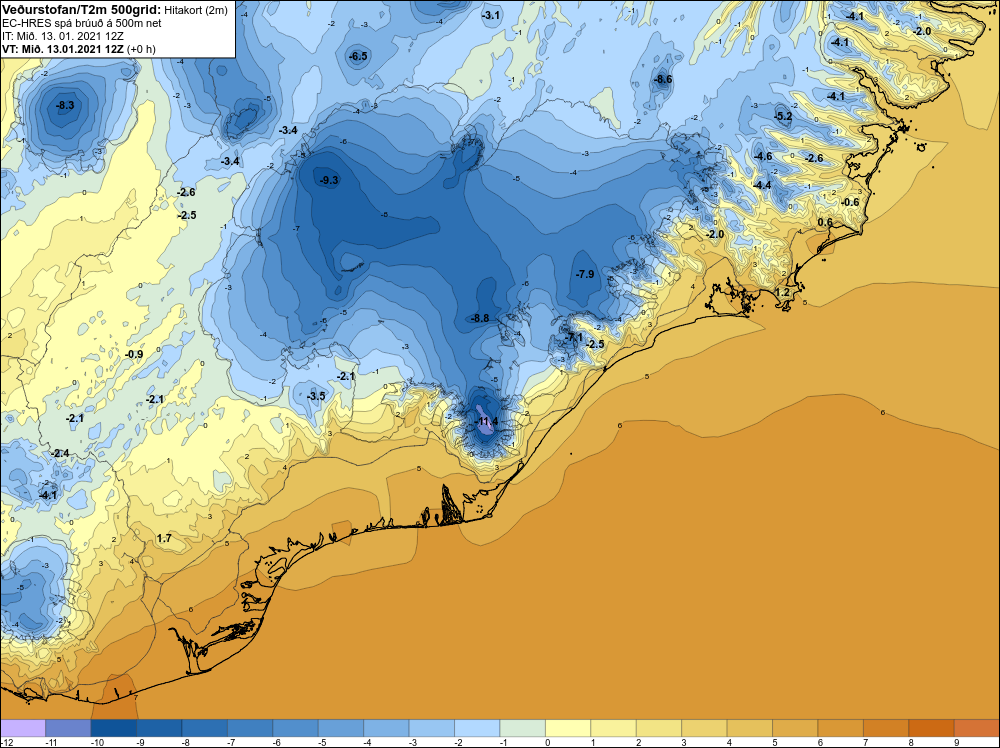1000x748 pixels.
Task: Click the map title "Veðurstofan/T2m 500grid"
Action: click(81, 10)
